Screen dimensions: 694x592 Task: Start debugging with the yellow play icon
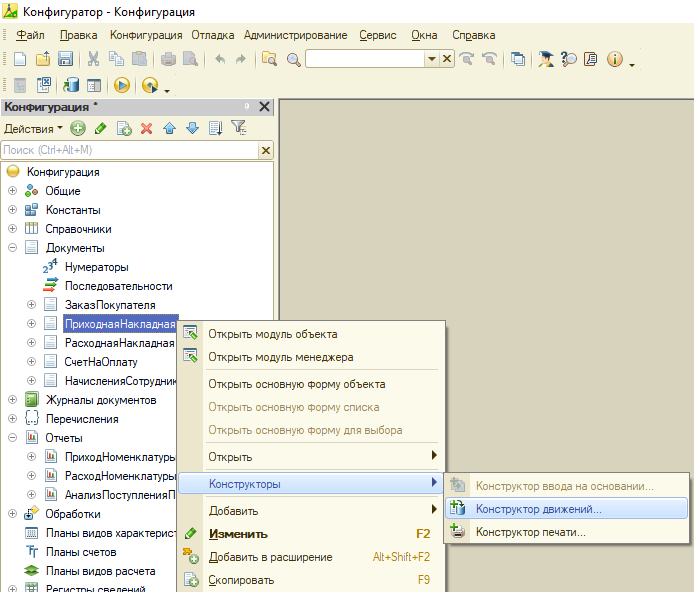pyautogui.click(x=122, y=85)
